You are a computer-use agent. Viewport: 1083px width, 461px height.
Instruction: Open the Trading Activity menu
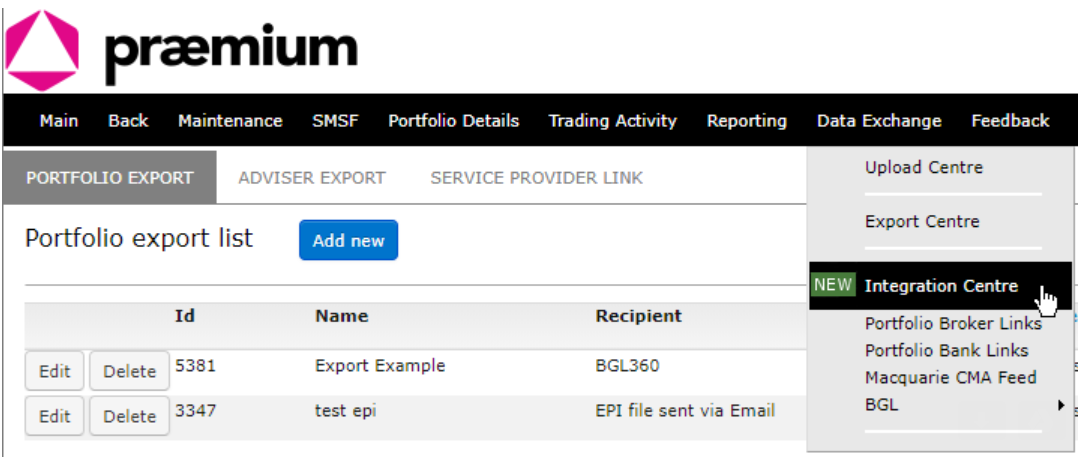(613, 121)
